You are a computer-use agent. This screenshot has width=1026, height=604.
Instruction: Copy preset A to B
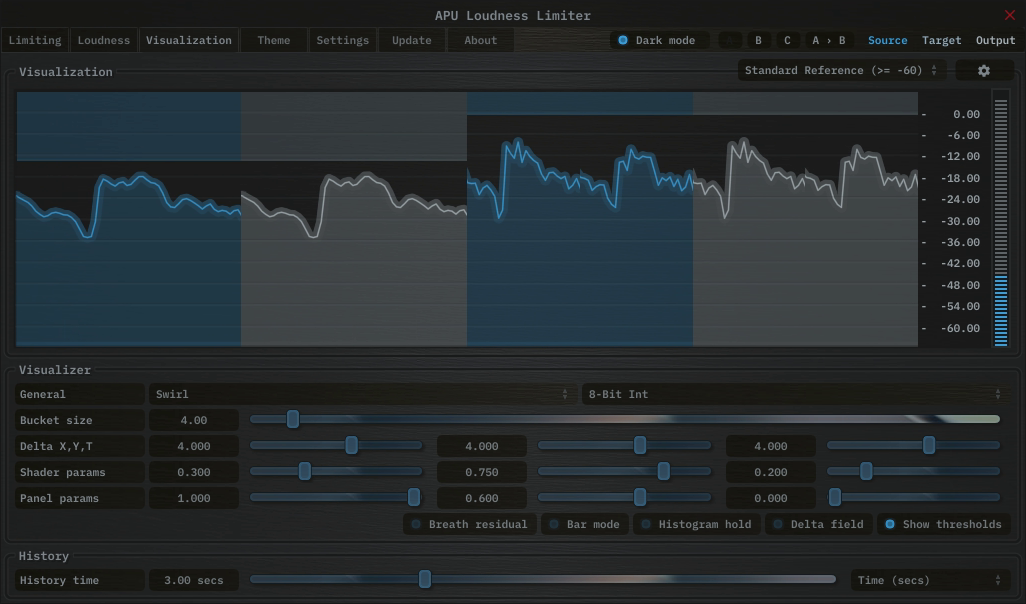(828, 41)
